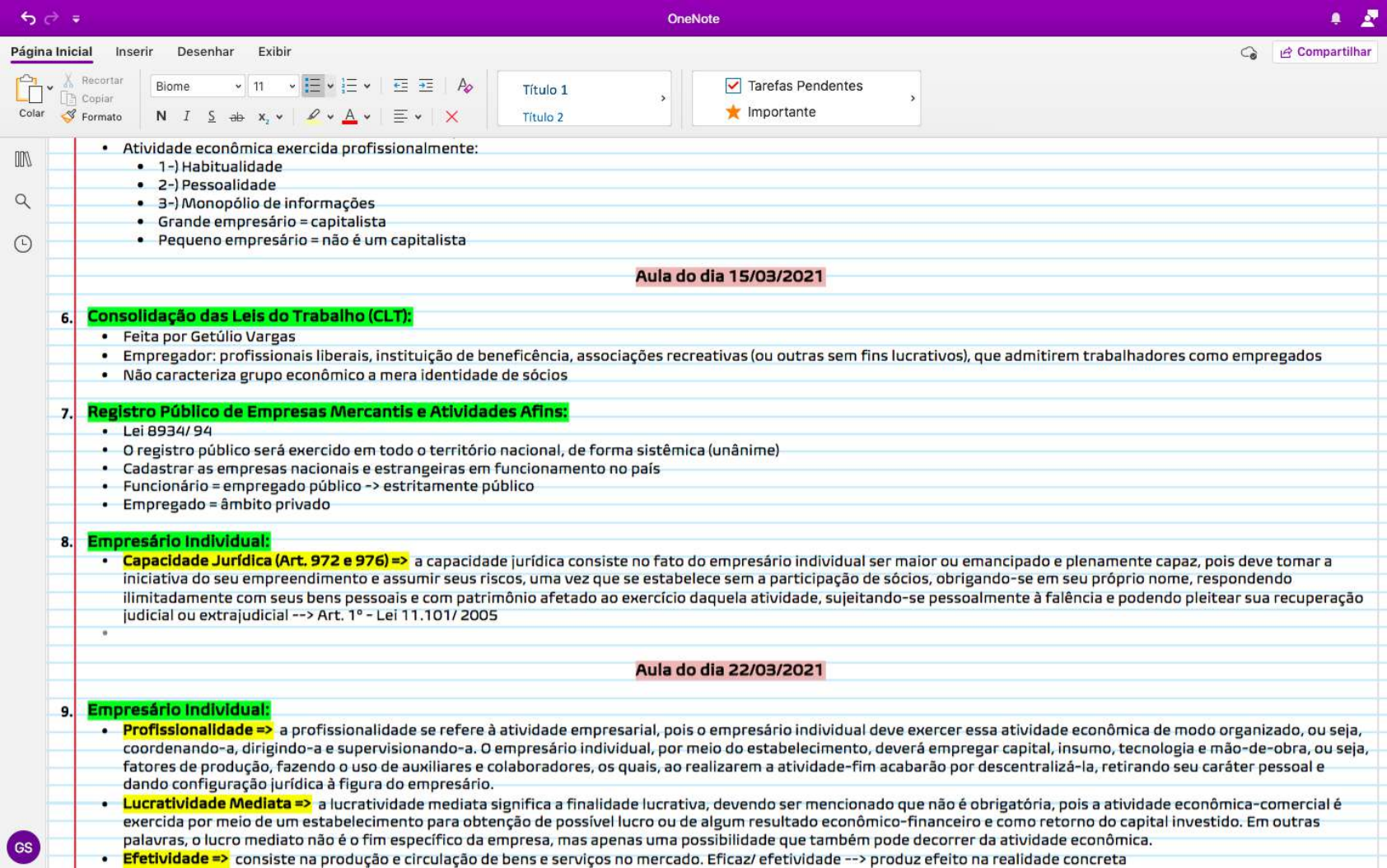Click highlighted 'Lucratividade Mediata =>' text
Screen dimensions: 1387x868
[x=217, y=803]
